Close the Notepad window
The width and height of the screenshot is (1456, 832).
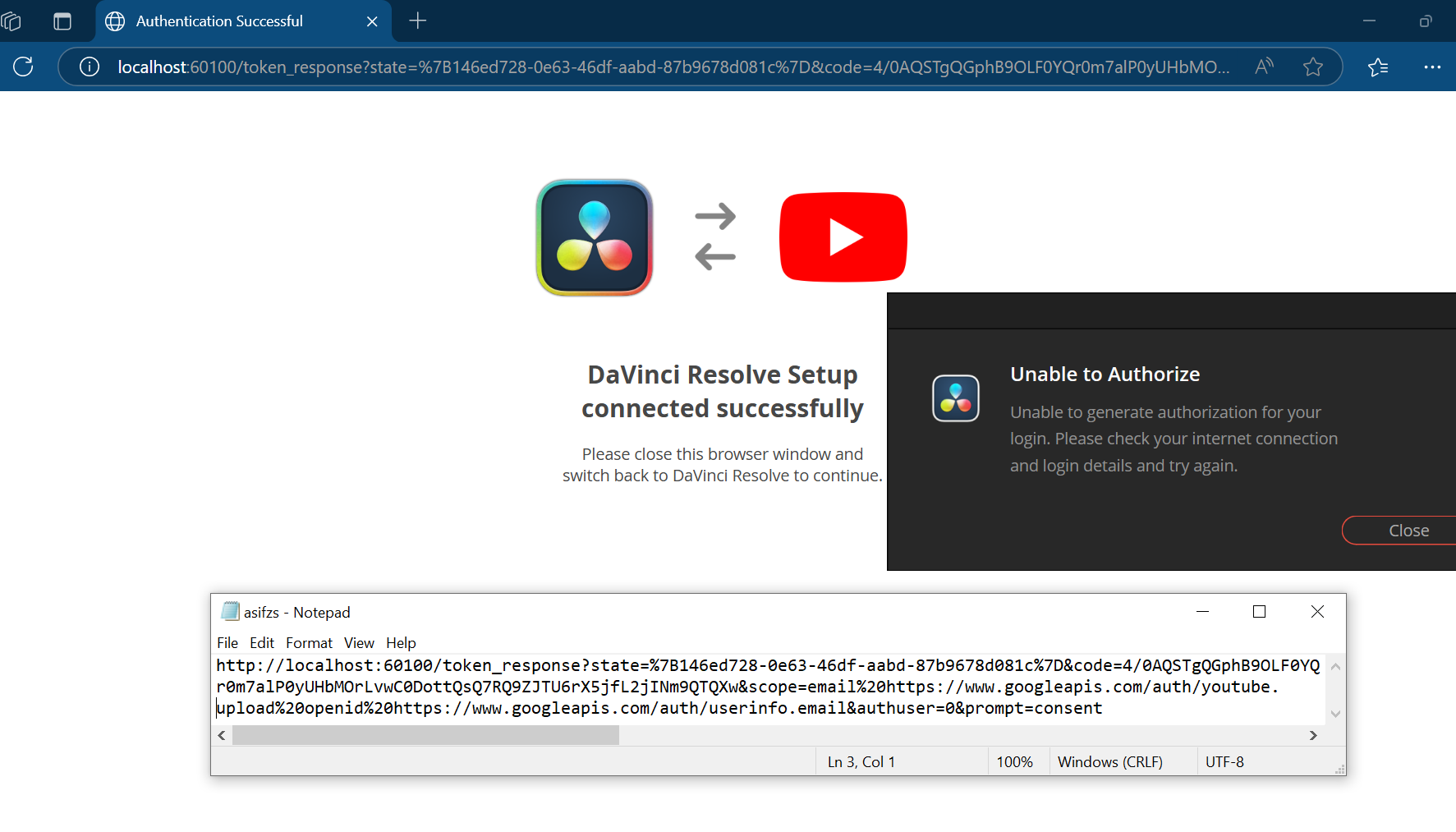(1317, 611)
